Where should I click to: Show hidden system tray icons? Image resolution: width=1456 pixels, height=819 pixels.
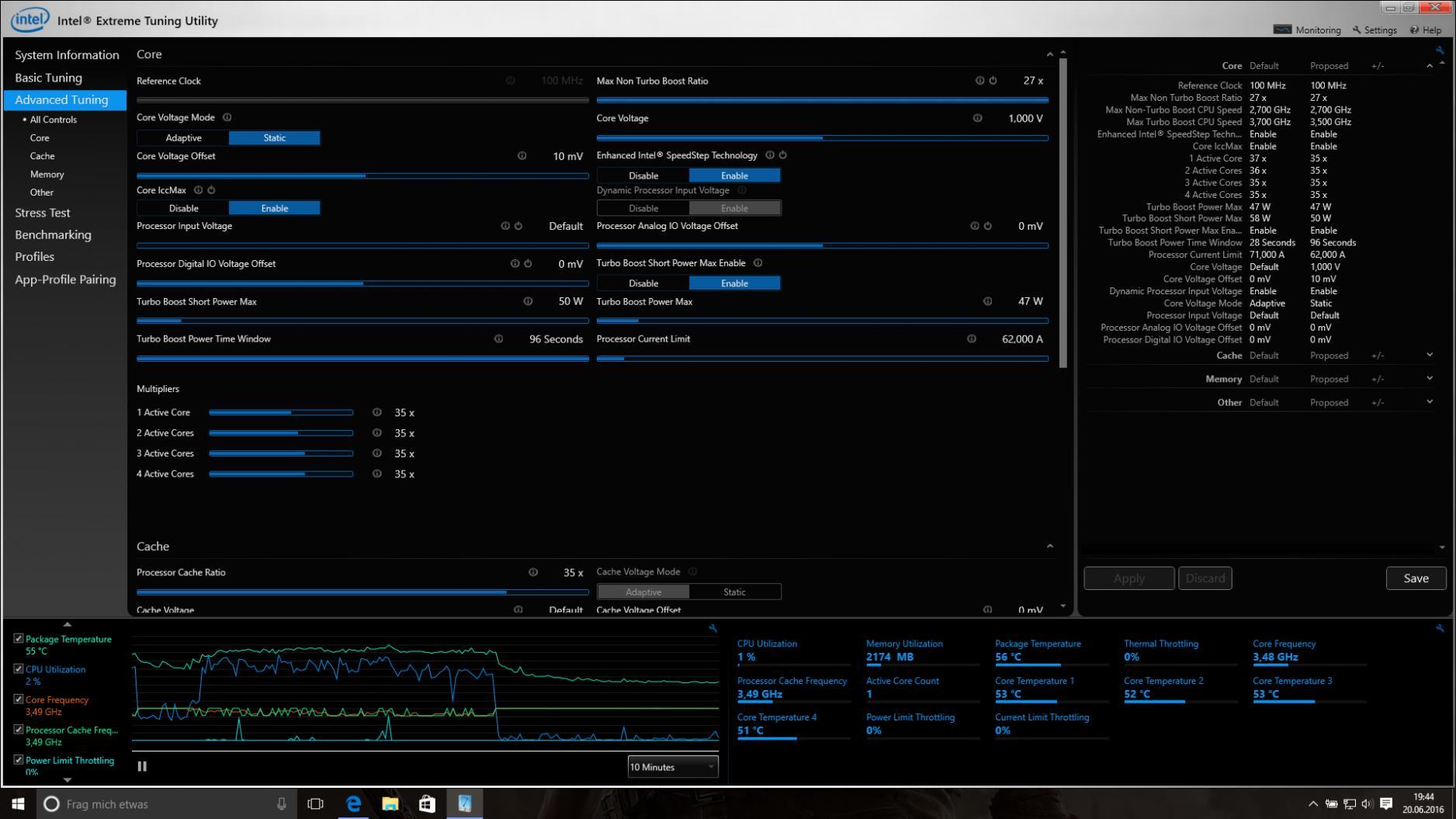(x=1313, y=804)
